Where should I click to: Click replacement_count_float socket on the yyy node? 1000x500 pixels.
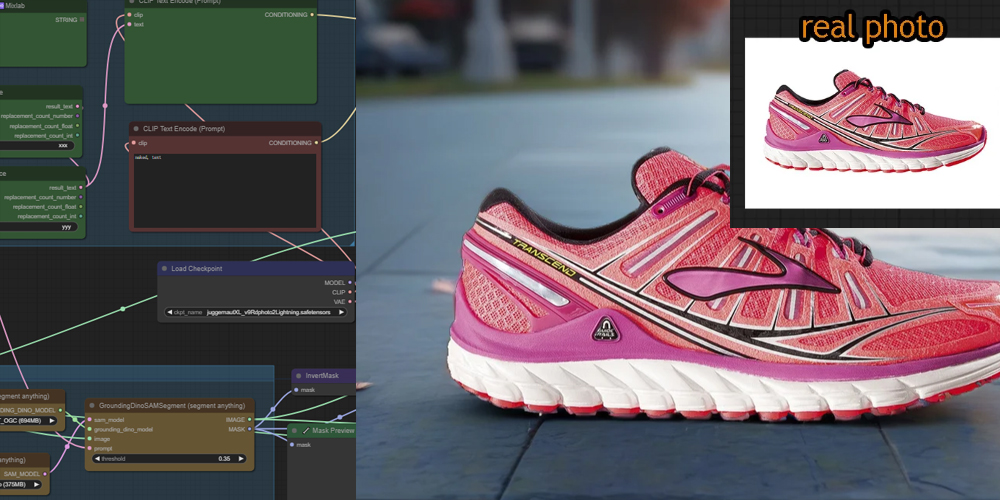(81, 207)
